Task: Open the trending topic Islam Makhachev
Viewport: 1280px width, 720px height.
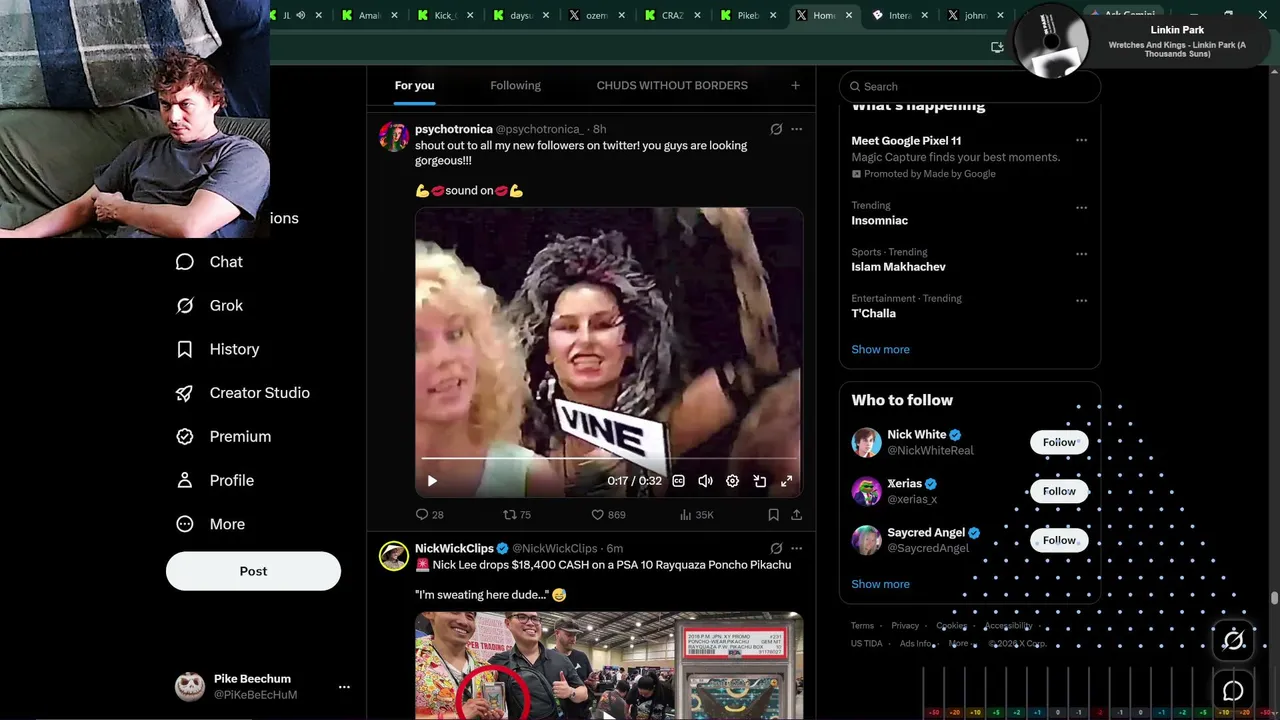Action: tap(898, 267)
